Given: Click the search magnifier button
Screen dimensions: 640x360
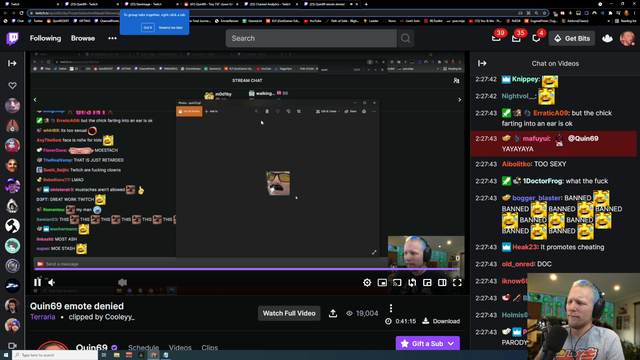Looking at the screenshot, I should pos(405,38).
